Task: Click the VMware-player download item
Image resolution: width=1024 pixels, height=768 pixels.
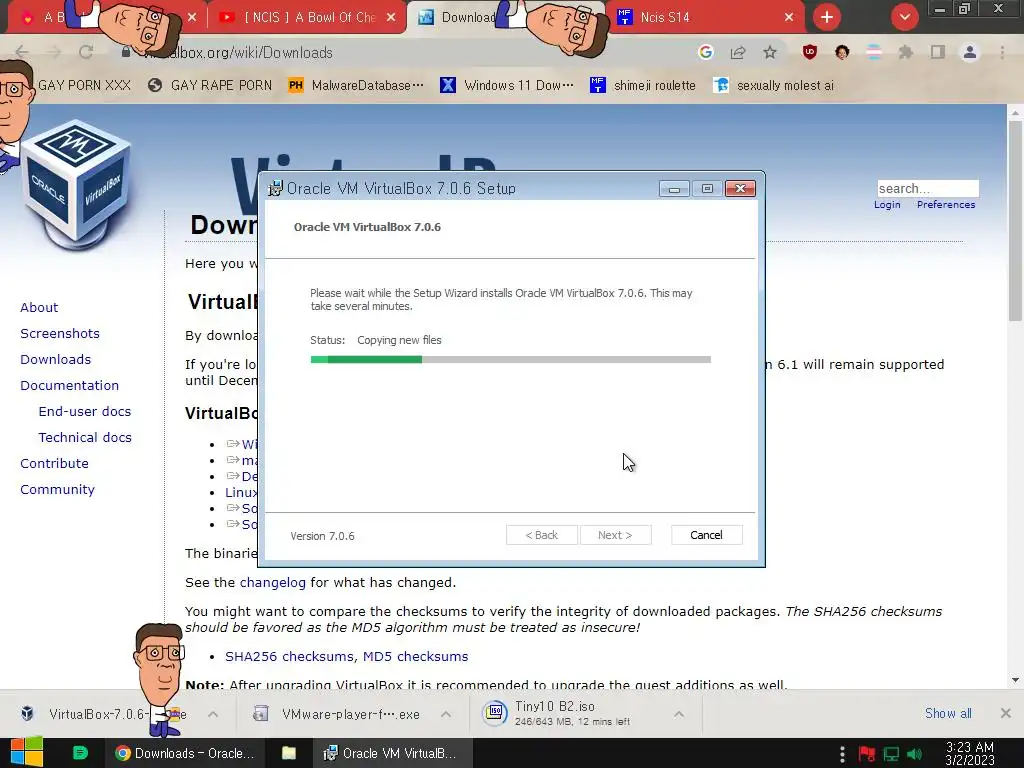Action: point(350,714)
